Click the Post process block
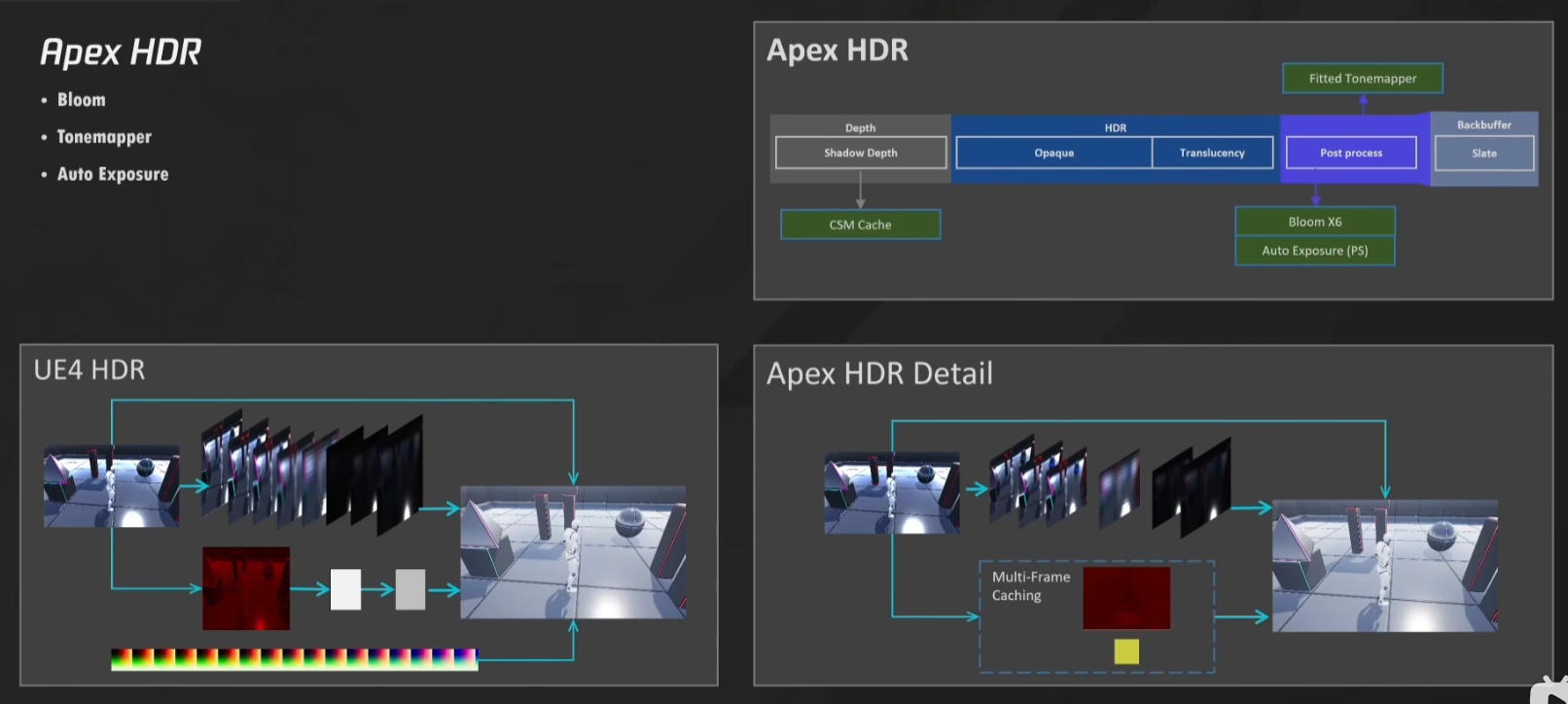1568x704 pixels. [x=1350, y=153]
